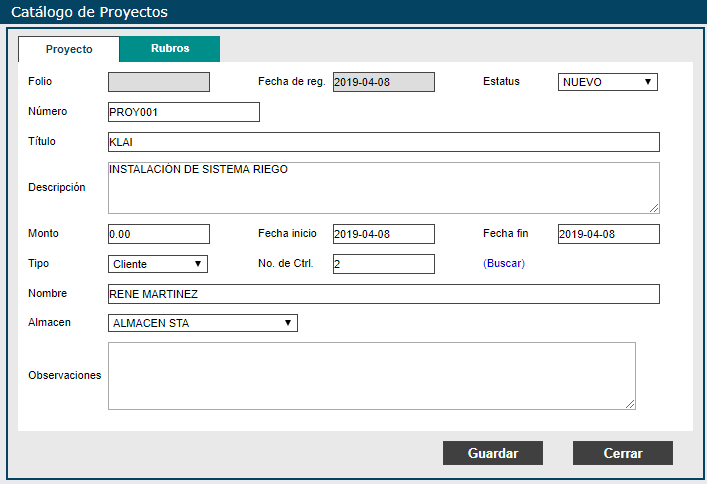Screen dimensions: 707x484
Task: Select the Proyecto tab
Action: (69, 49)
